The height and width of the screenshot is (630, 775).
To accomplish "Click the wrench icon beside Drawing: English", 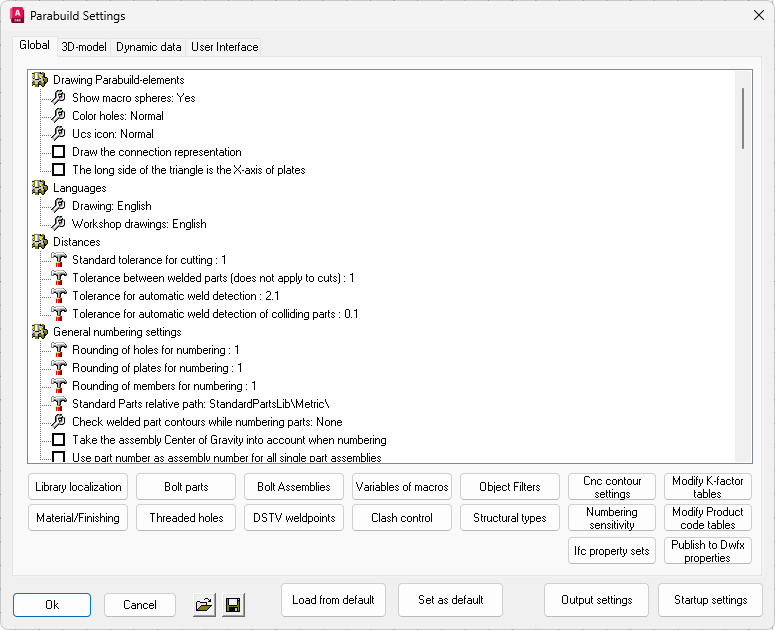I will (58, 206).
